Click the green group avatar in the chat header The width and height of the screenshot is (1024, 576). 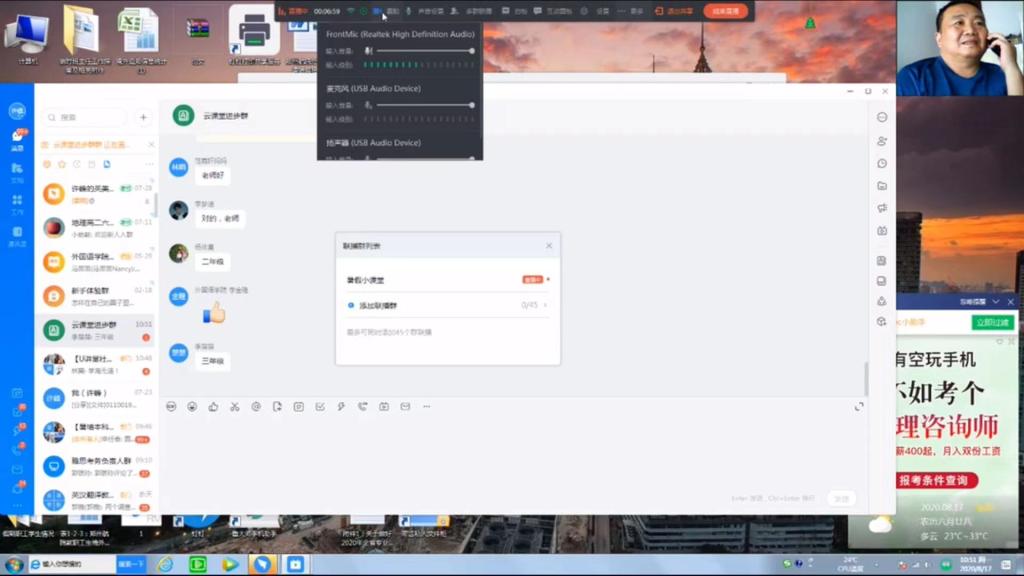coord(184,116)
